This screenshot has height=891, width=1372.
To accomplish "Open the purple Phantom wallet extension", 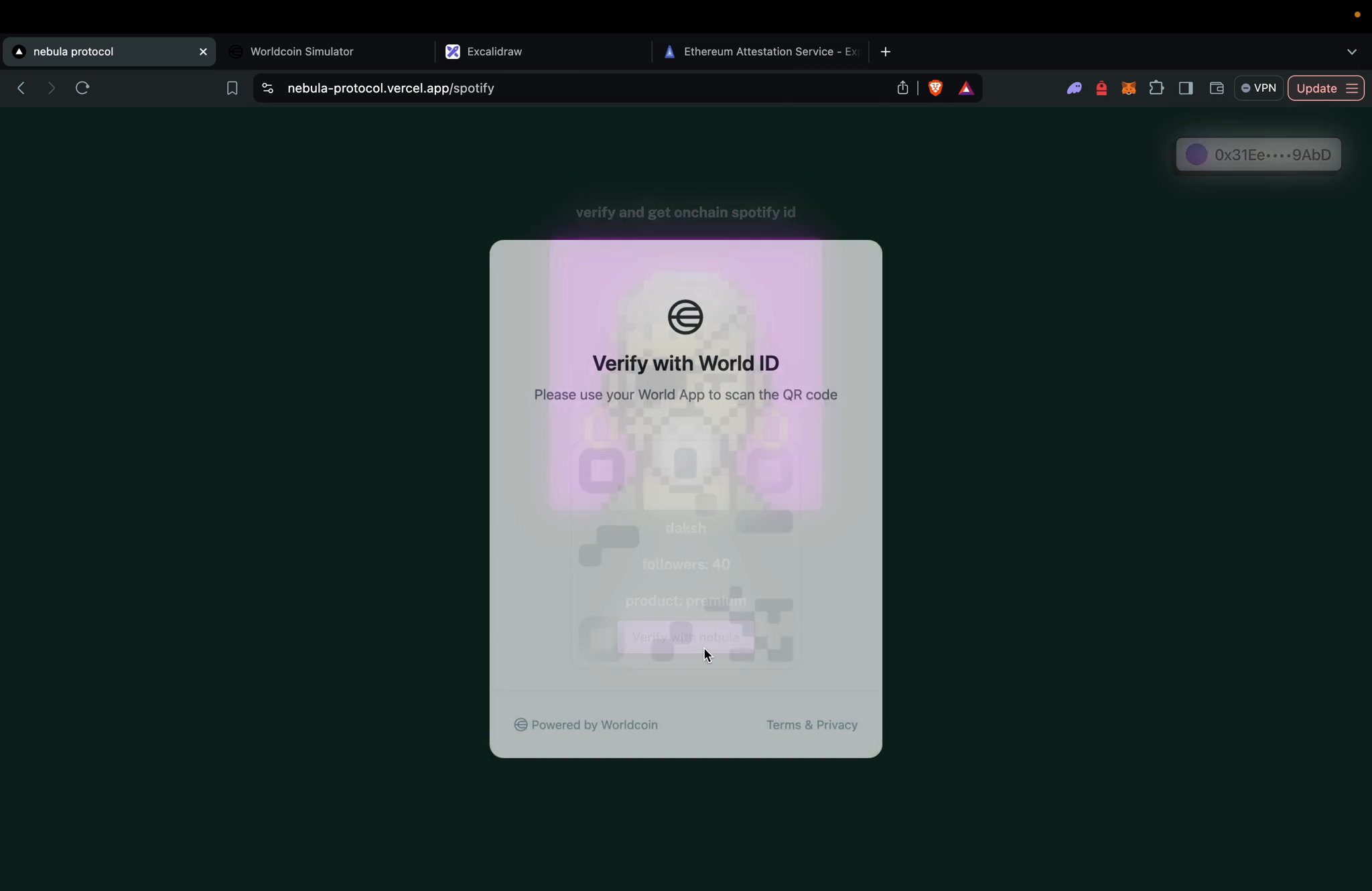I will point(1075,88).
